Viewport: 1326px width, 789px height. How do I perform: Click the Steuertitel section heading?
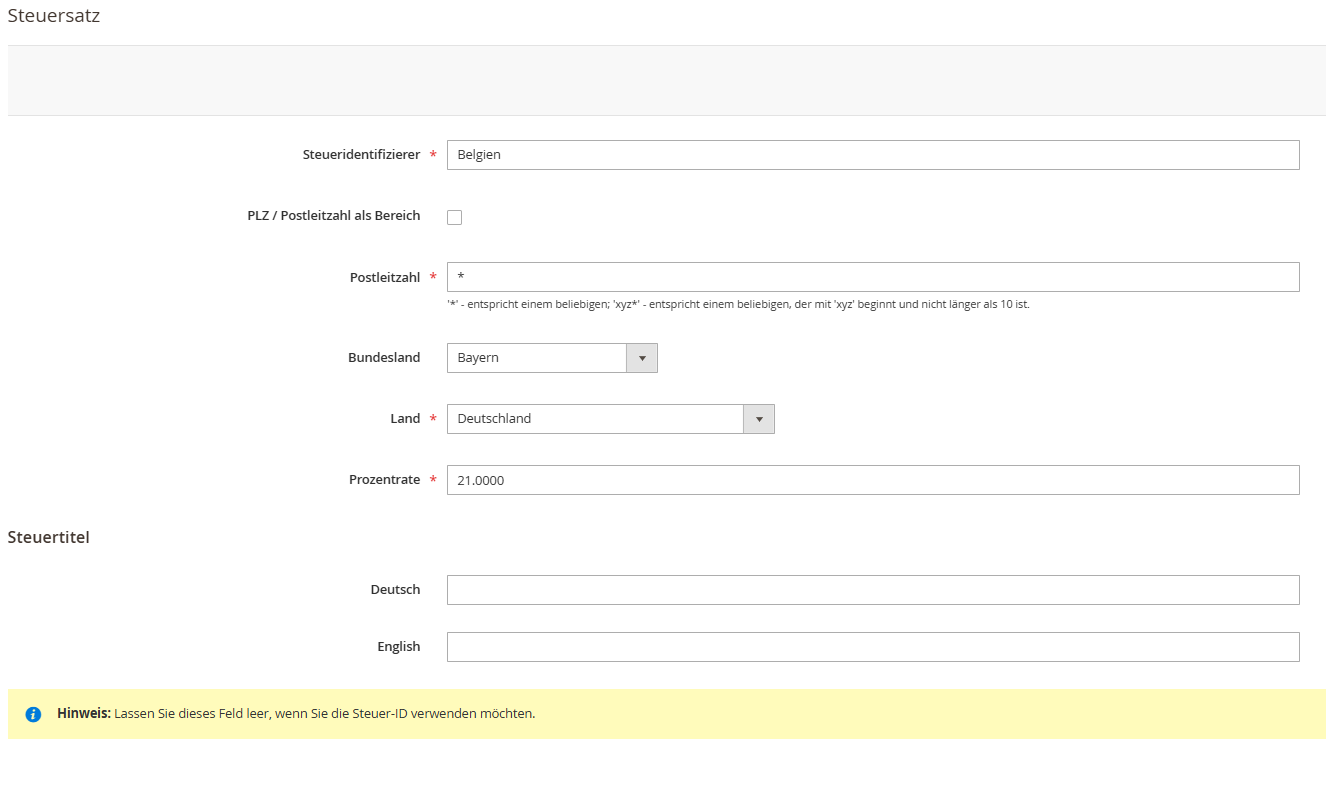pyautogui.click(x=49, y=537)
